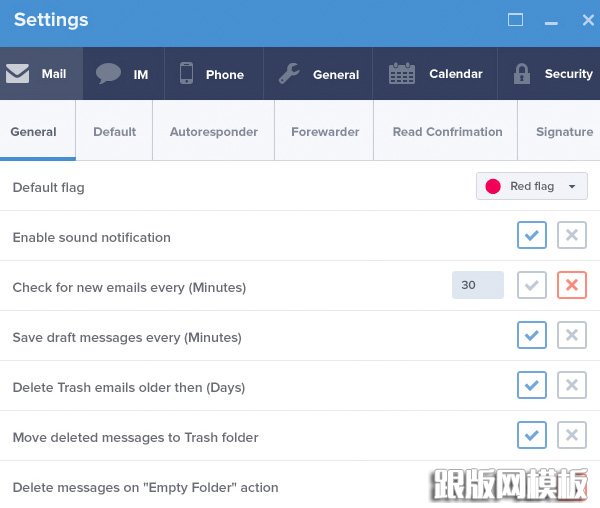Minimize the Settings window
600x508 pixels.
click(551, 23)
